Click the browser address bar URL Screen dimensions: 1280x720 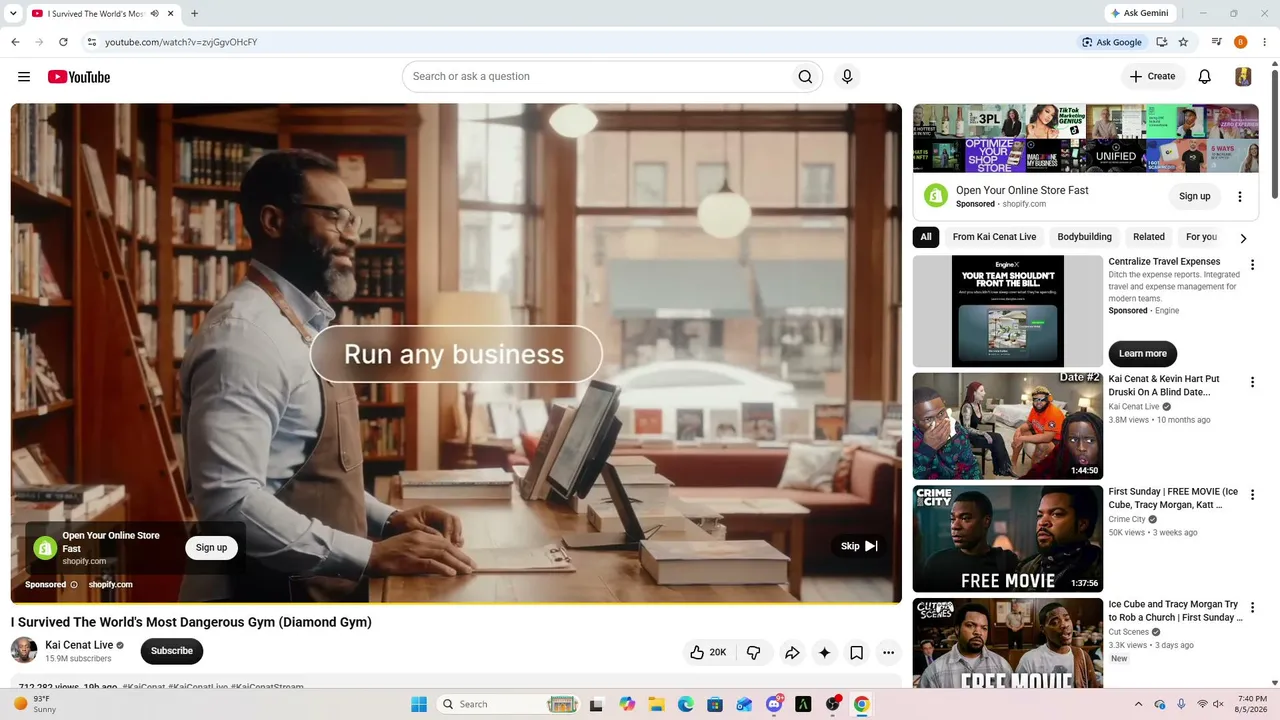pyautogui.click(x=181, y=42)
